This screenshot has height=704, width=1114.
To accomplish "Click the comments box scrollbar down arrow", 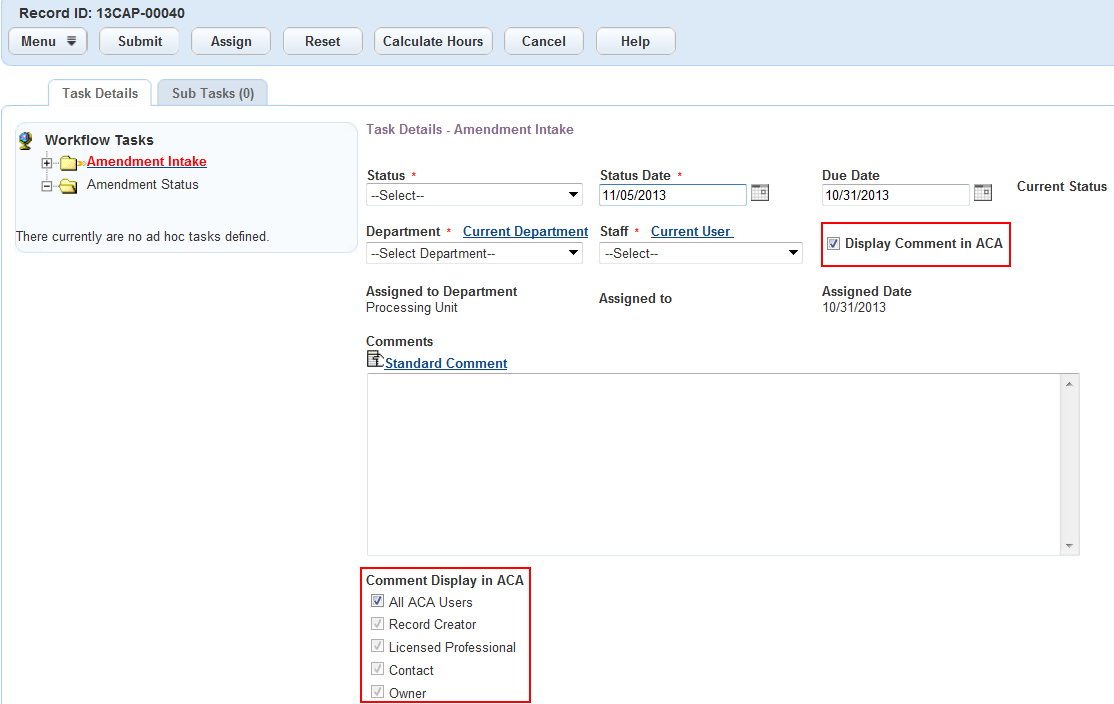I will [1070, 546].
